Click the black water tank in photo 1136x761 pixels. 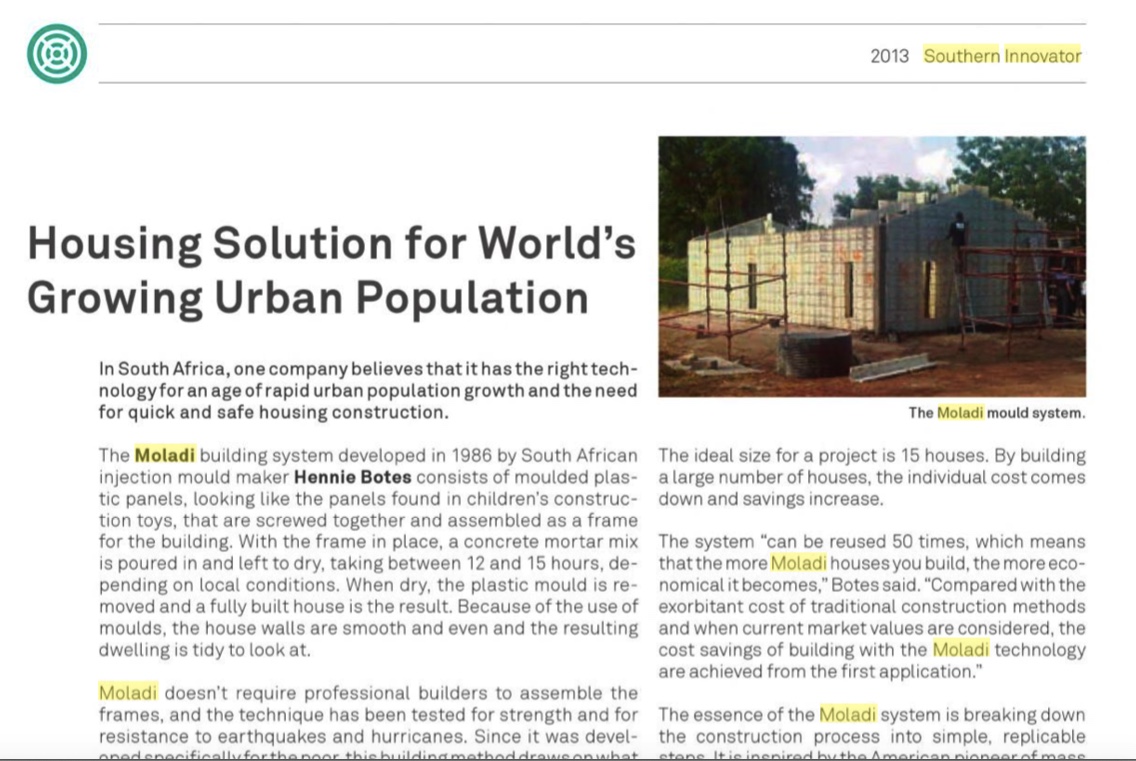pos(814,354)
